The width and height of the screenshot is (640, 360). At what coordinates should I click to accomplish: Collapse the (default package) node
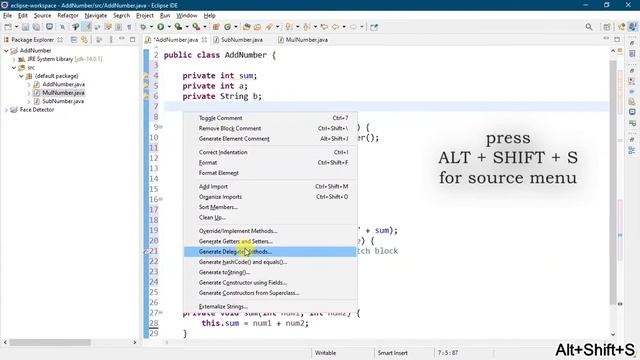click(x=21, y=76)
